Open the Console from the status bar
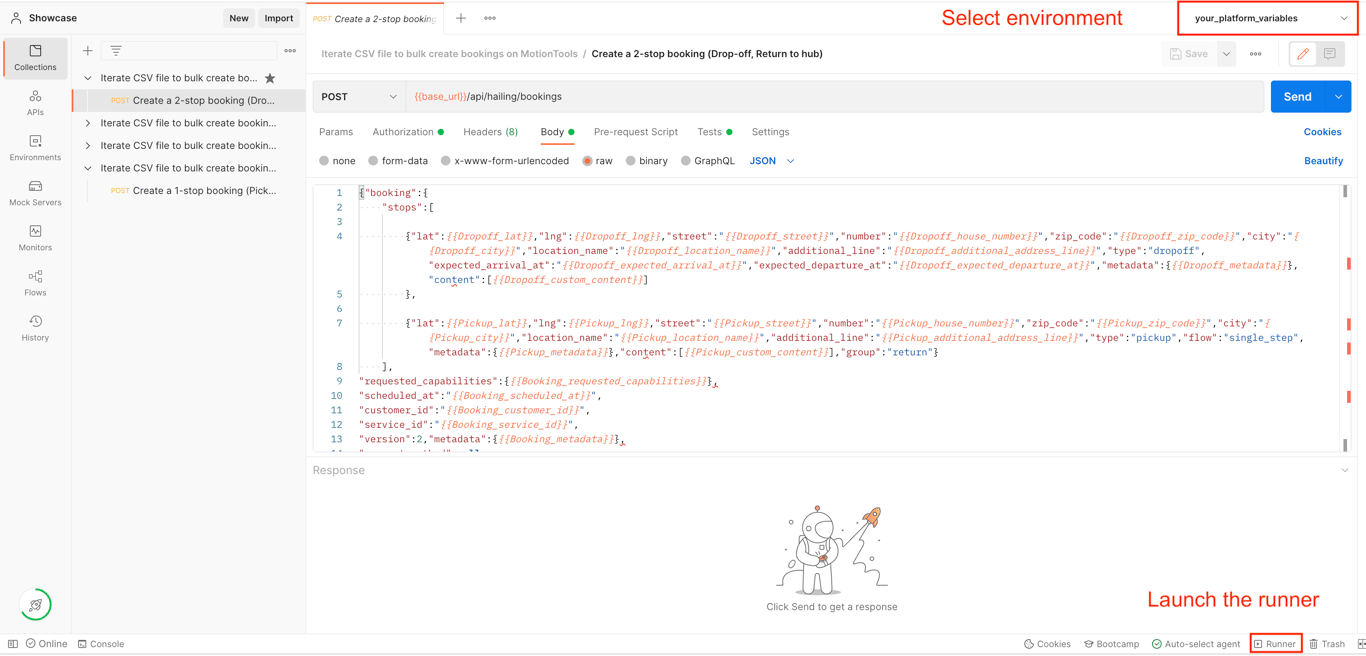 click(x=101, y=644)
